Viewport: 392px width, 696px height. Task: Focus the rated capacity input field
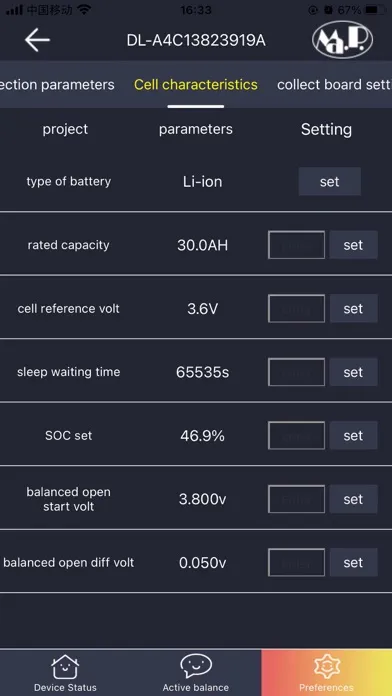click(x=297, y=245)
